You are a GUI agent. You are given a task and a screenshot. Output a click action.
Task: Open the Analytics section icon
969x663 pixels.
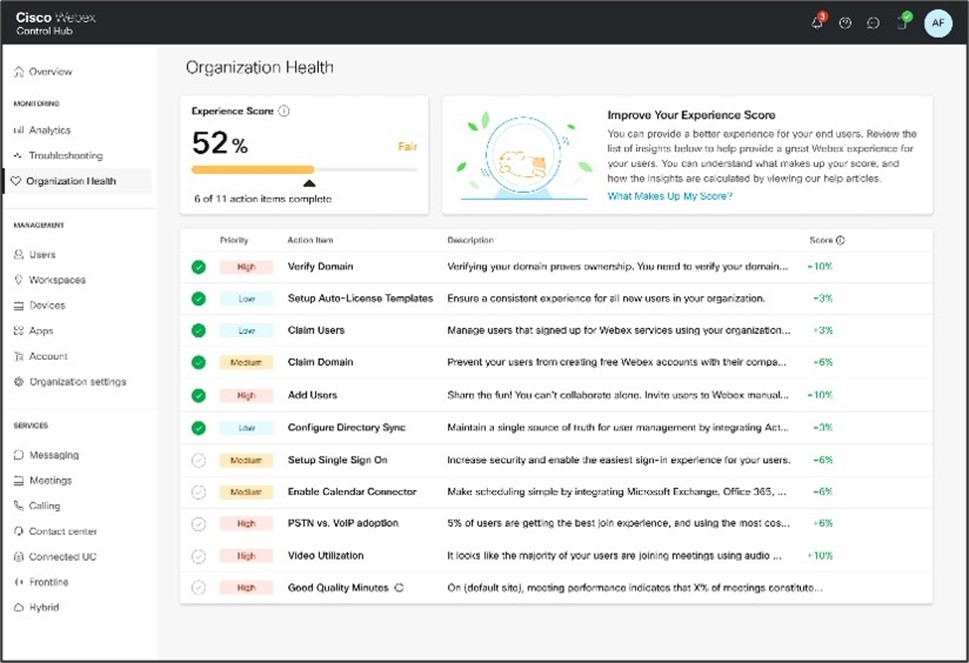pos(22,129)
